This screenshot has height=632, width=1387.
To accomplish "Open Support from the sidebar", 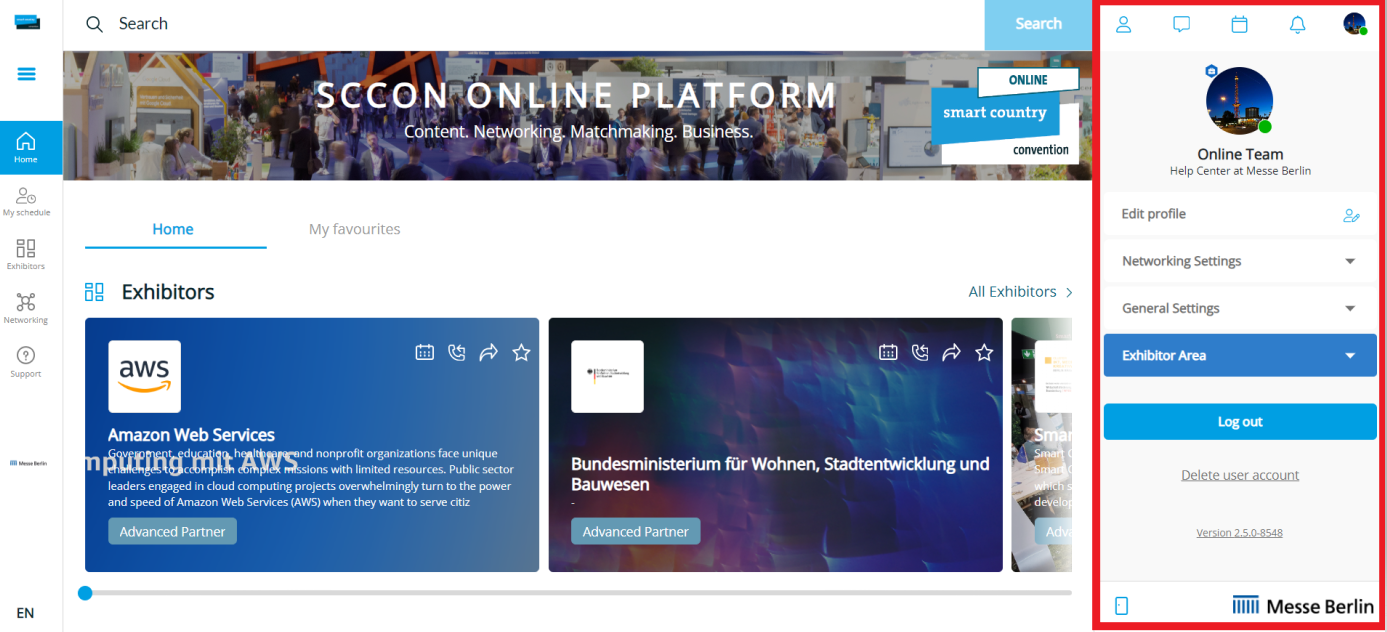I will [x=26, y=361].
